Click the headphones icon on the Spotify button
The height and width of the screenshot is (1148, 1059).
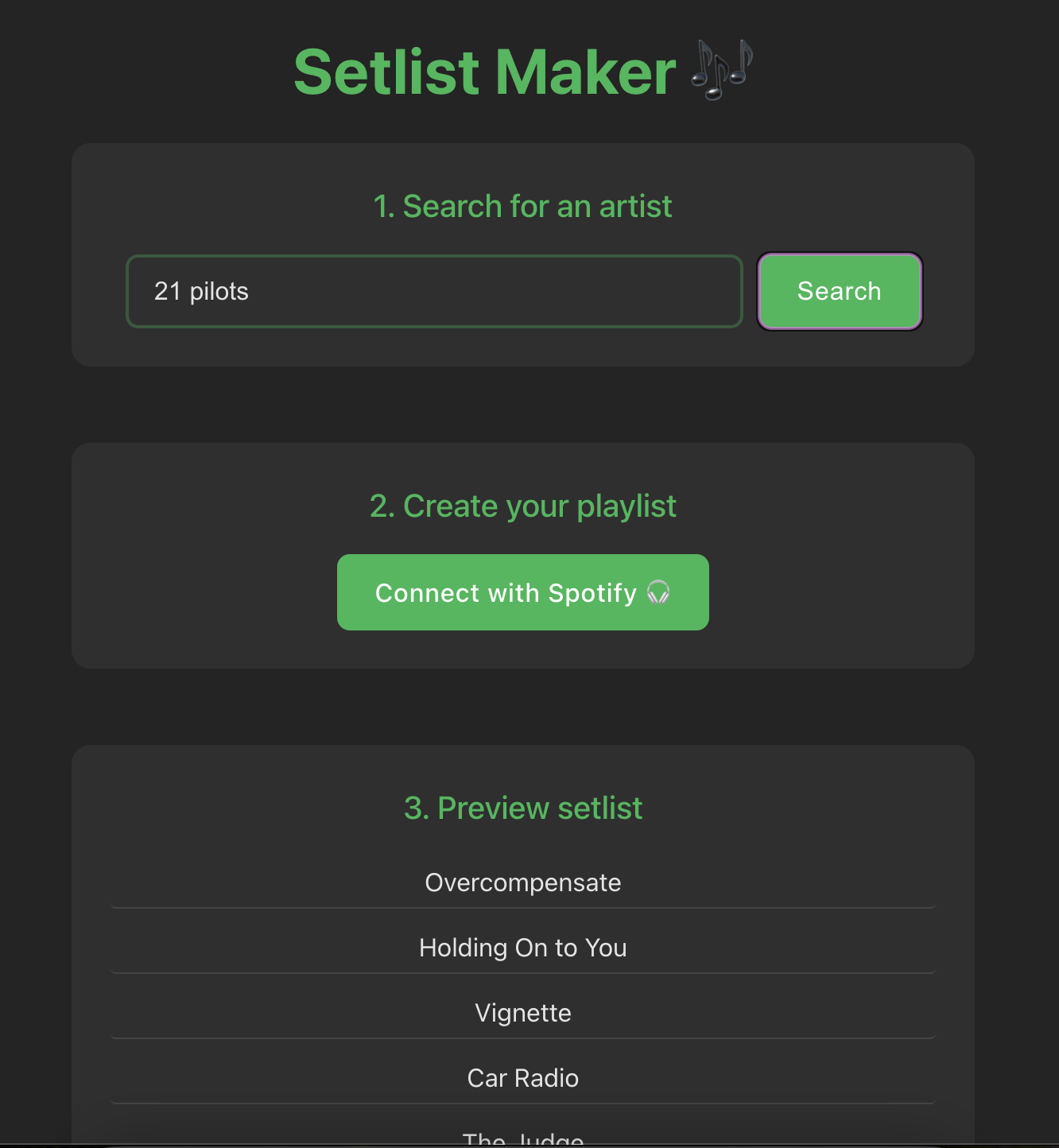[x=658, y=592]
